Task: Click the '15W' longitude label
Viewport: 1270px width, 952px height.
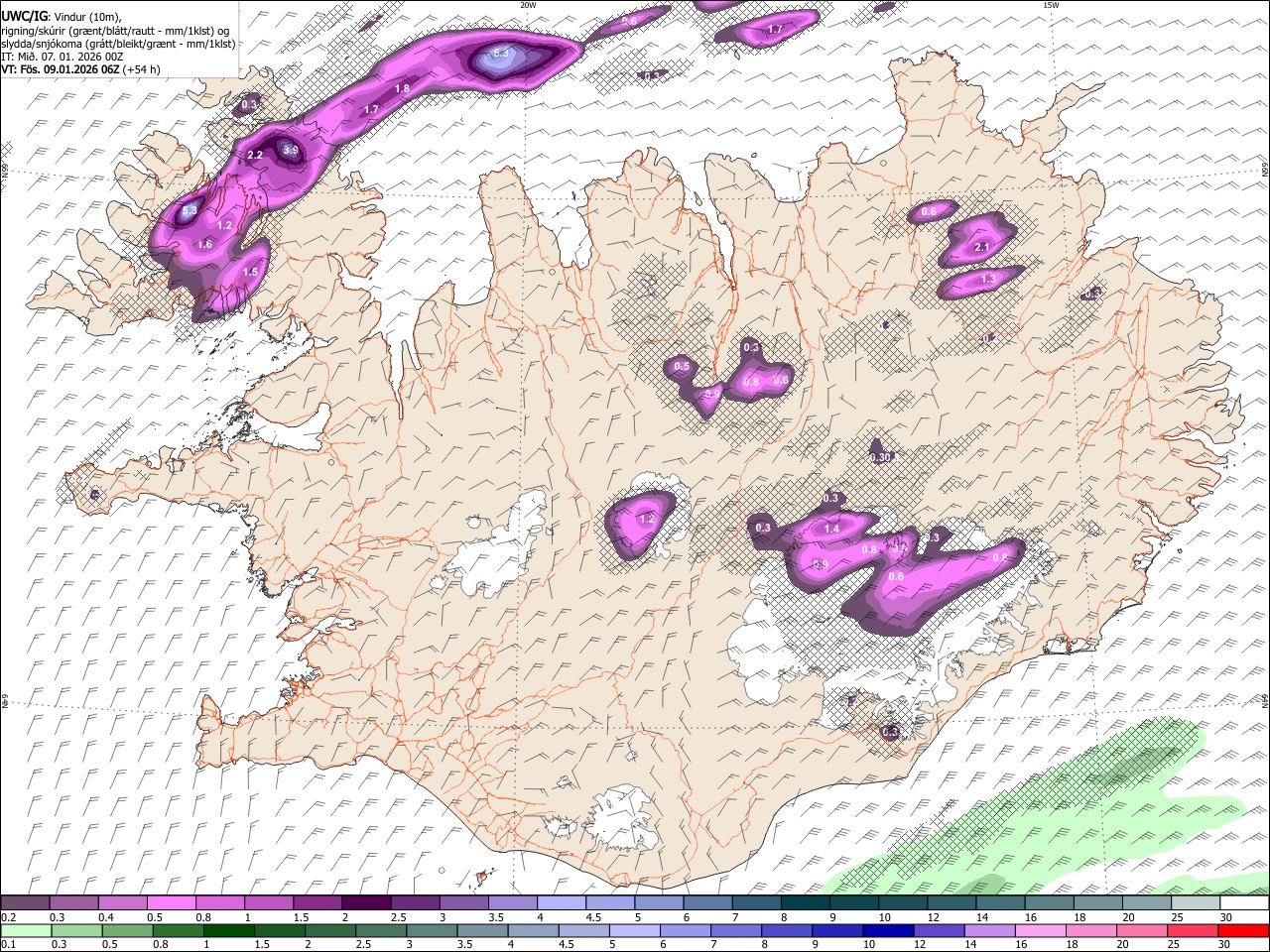Action: (1051, 5)
